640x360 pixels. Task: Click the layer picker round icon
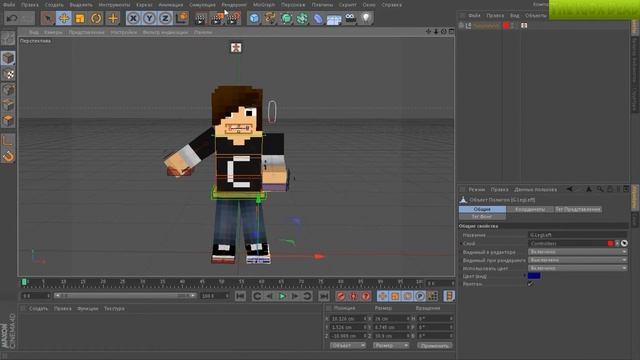pos(624,243)
